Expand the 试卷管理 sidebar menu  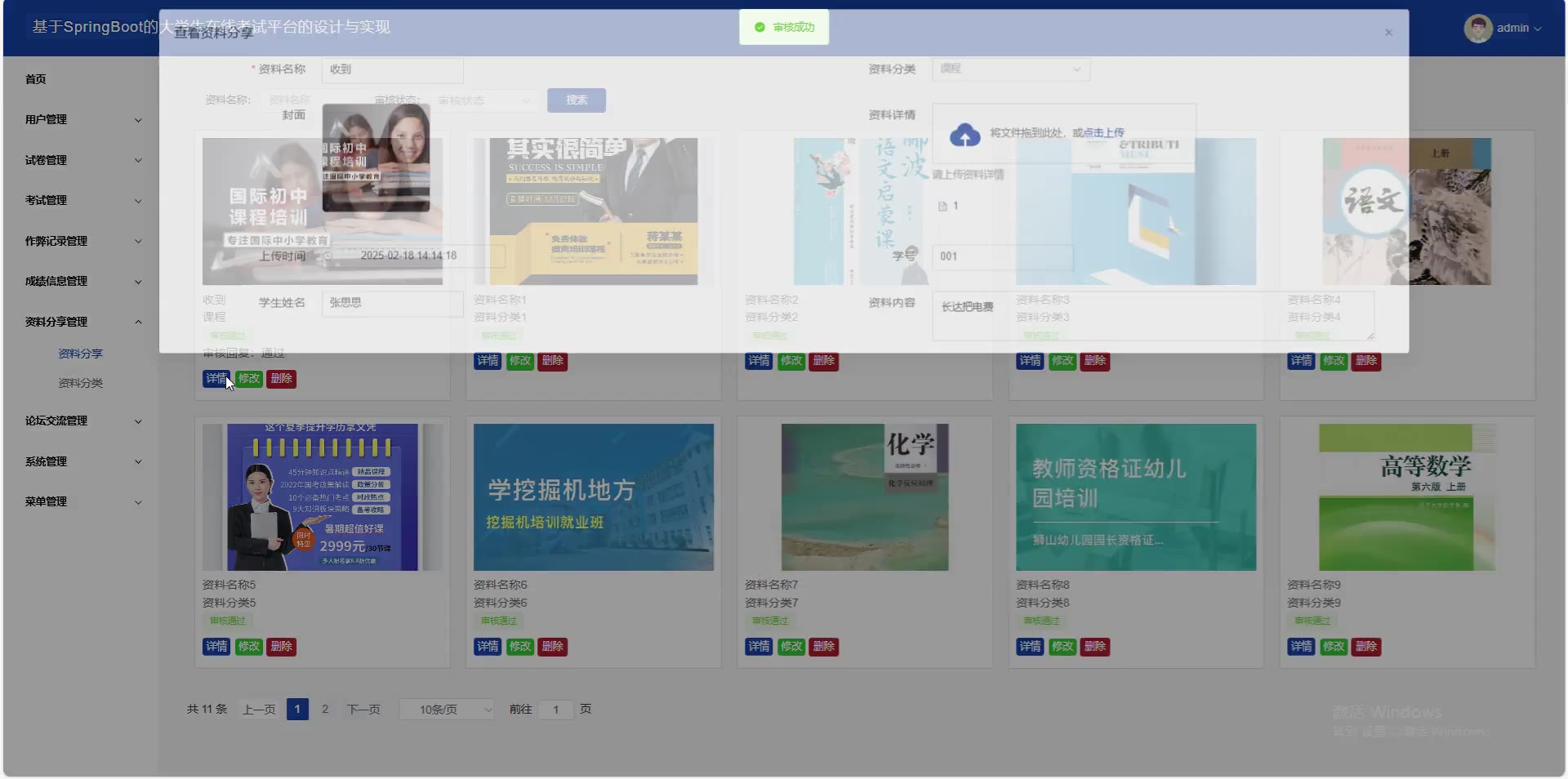tap(82, 161)
